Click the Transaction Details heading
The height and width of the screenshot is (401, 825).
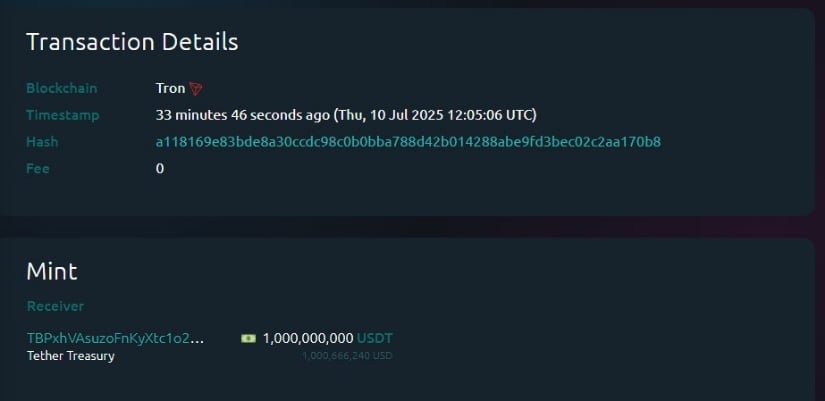click(132, 42)
